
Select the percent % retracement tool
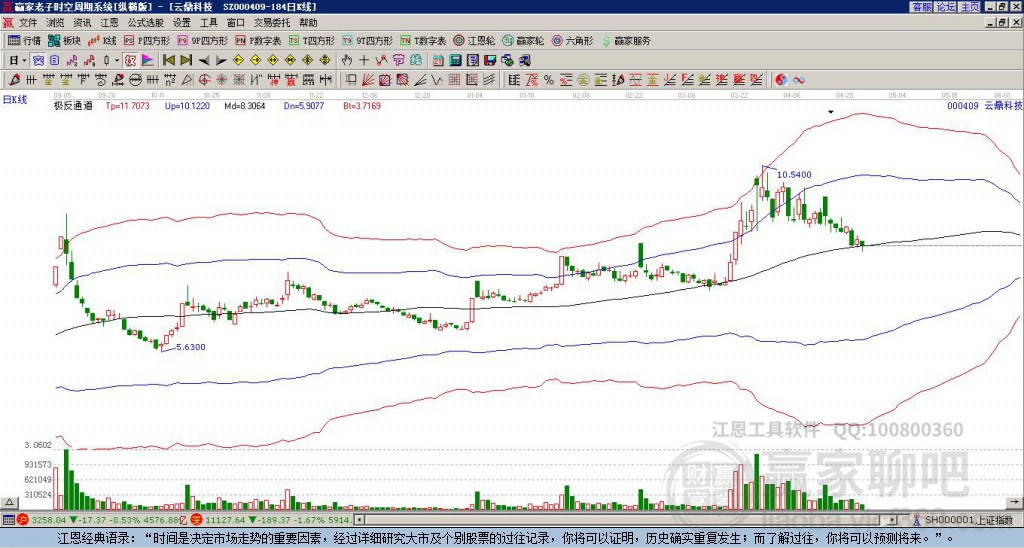pyautogui.click(x=549, y=80)
